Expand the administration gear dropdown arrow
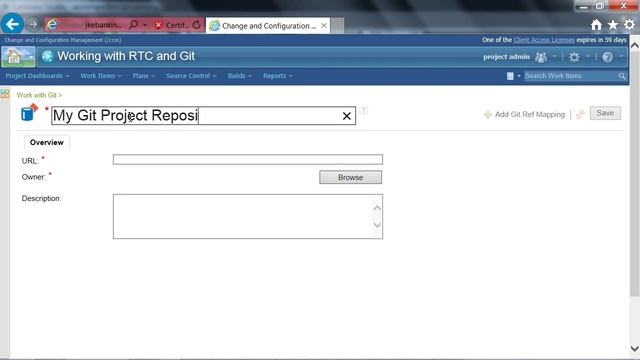Image resolution: width=640 pixels, height=360 pixels. [x=587, y=57]
